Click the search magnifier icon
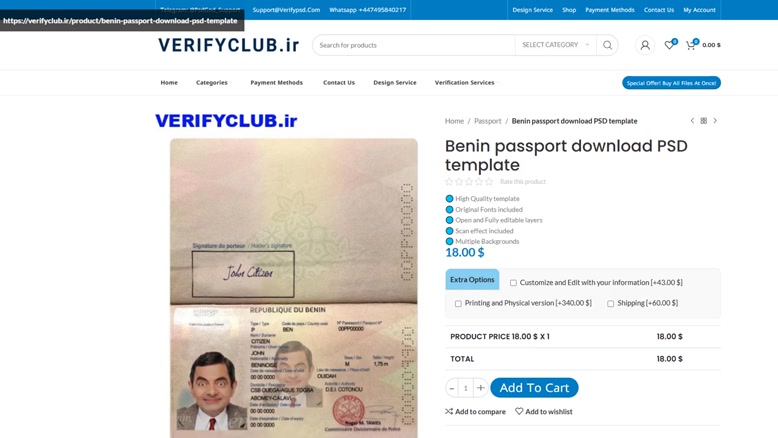This screenshot has height=438, width=778. pos(607,45)
